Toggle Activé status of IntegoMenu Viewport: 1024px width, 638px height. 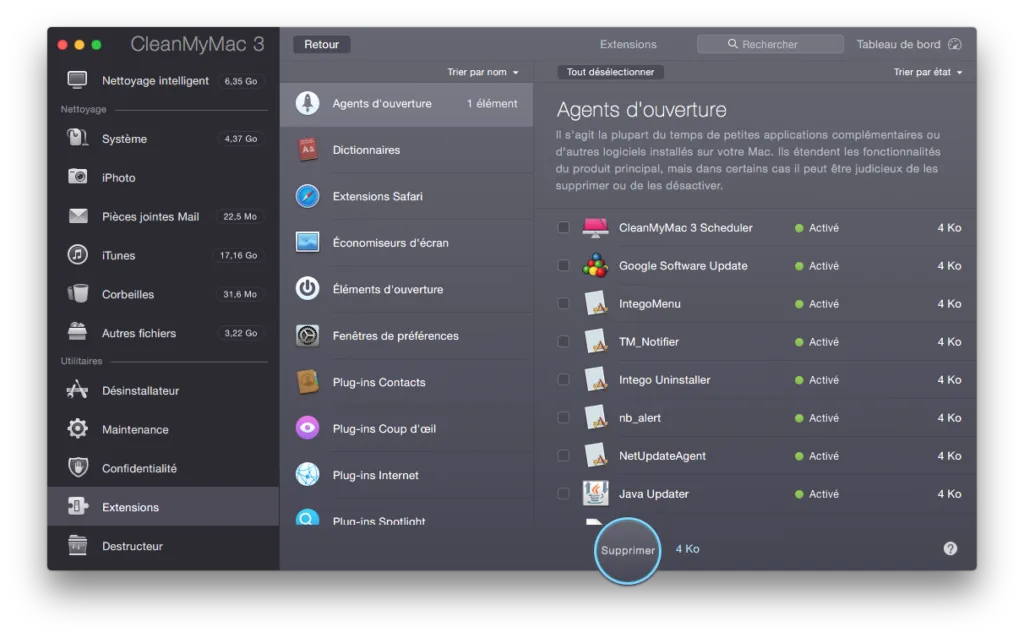817,304
